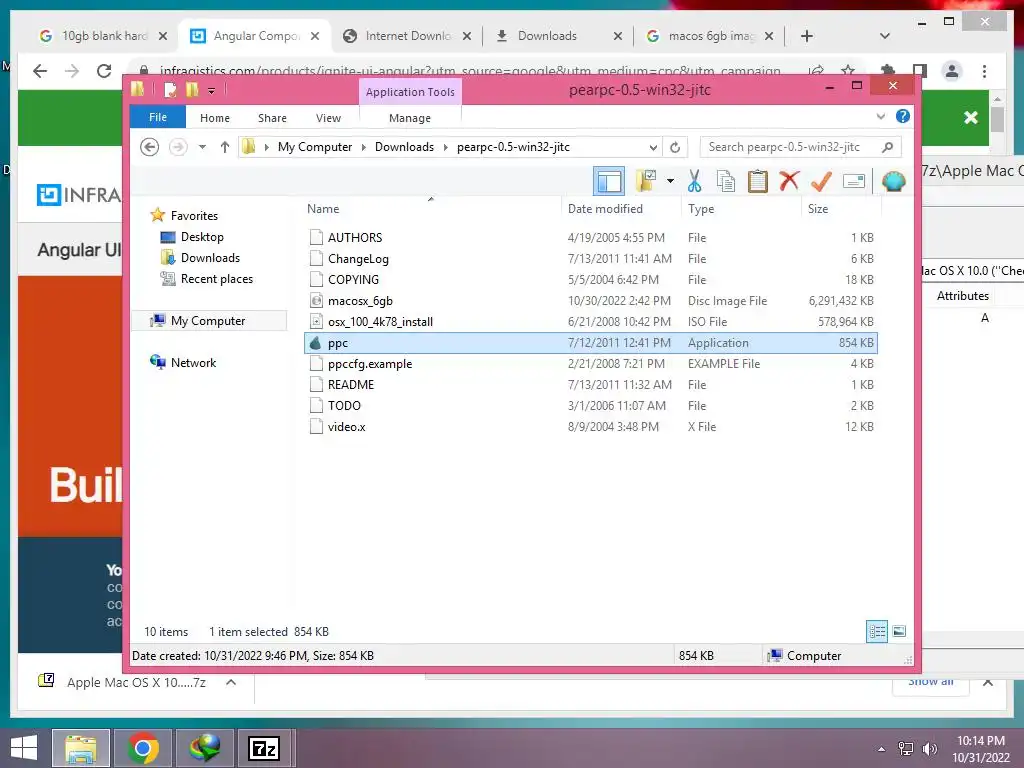Click the red X Delete icon

(x=789, y=180)
